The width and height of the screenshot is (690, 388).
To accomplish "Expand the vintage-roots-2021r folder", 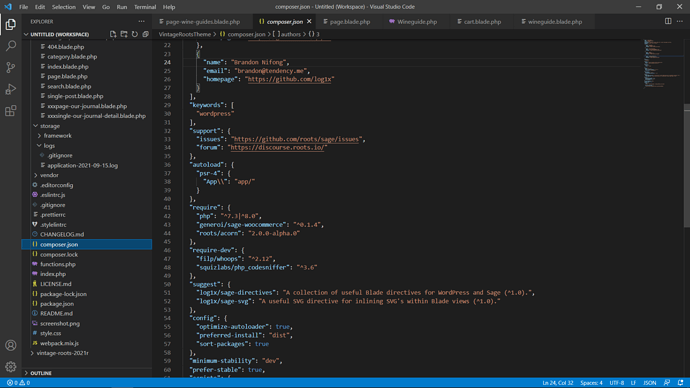I will pyautogui.click(x=62, y=353).
